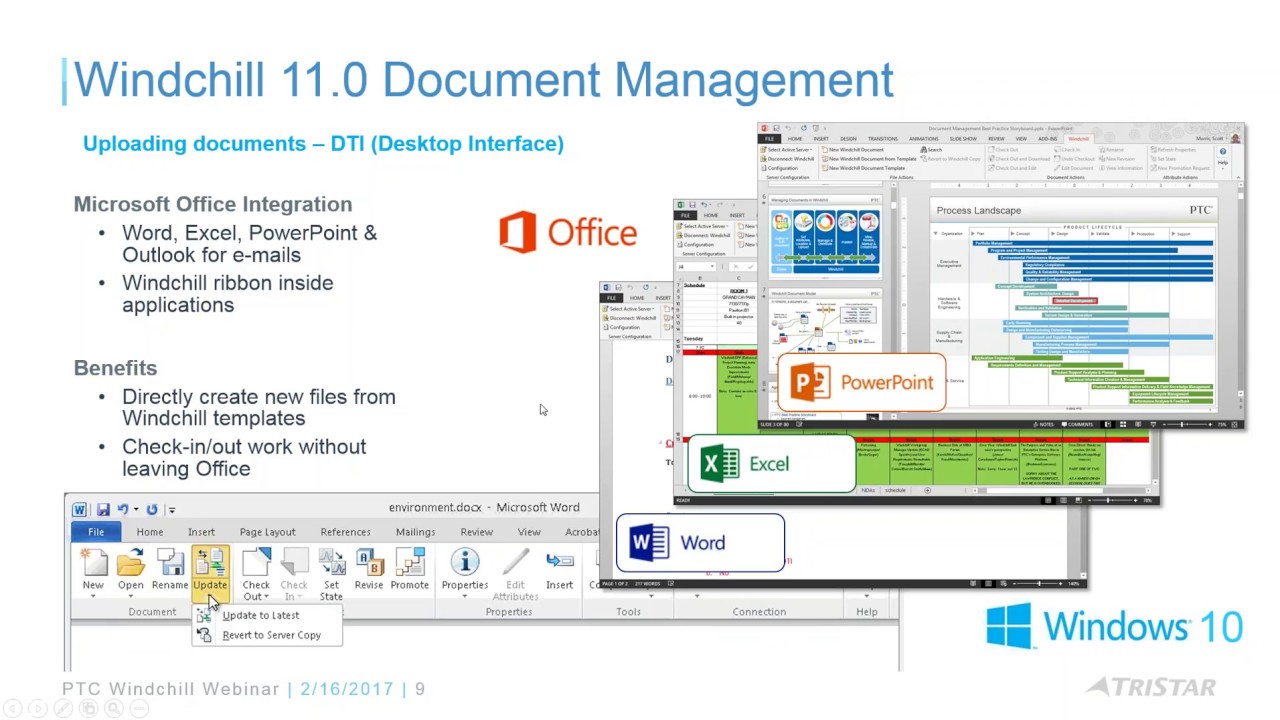1280x720 pixels.
Task: Click the Redo icon in Word quick access toolbar
Action: click(x=152, y=509)
